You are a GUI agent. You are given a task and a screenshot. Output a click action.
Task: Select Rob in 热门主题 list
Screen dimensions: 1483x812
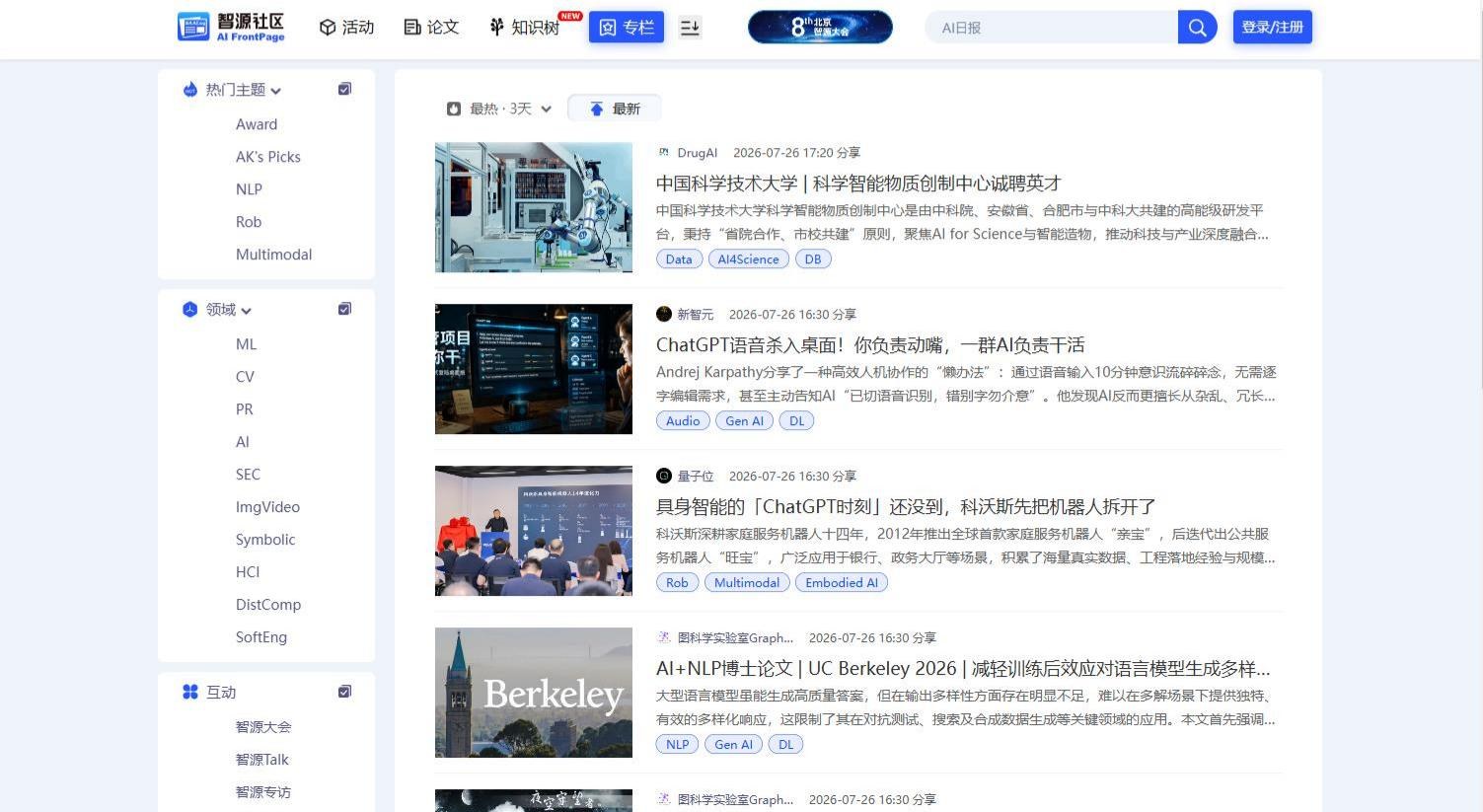click(x=249, y=222)
